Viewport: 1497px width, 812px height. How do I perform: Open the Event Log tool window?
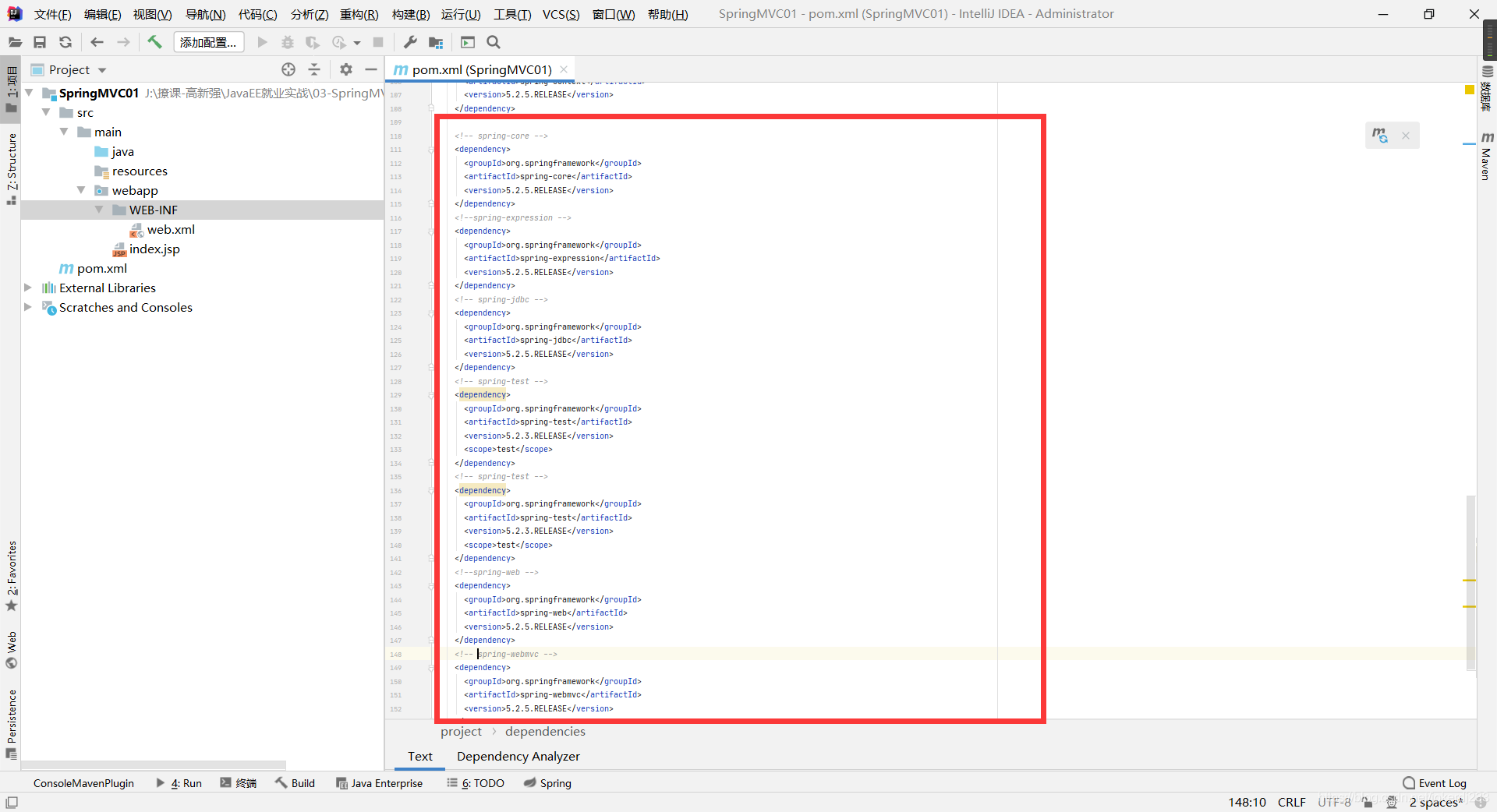(1434, 783)
